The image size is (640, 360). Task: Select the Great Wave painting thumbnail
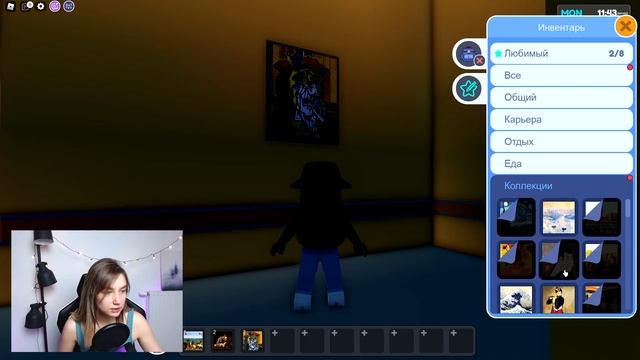[x=516, y=299]
